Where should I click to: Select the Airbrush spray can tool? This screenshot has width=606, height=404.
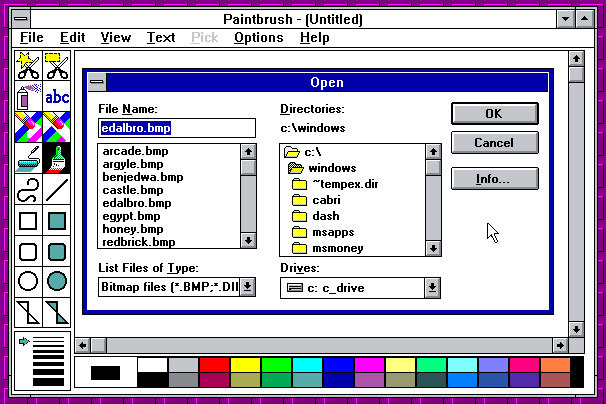tap(29, 96)
